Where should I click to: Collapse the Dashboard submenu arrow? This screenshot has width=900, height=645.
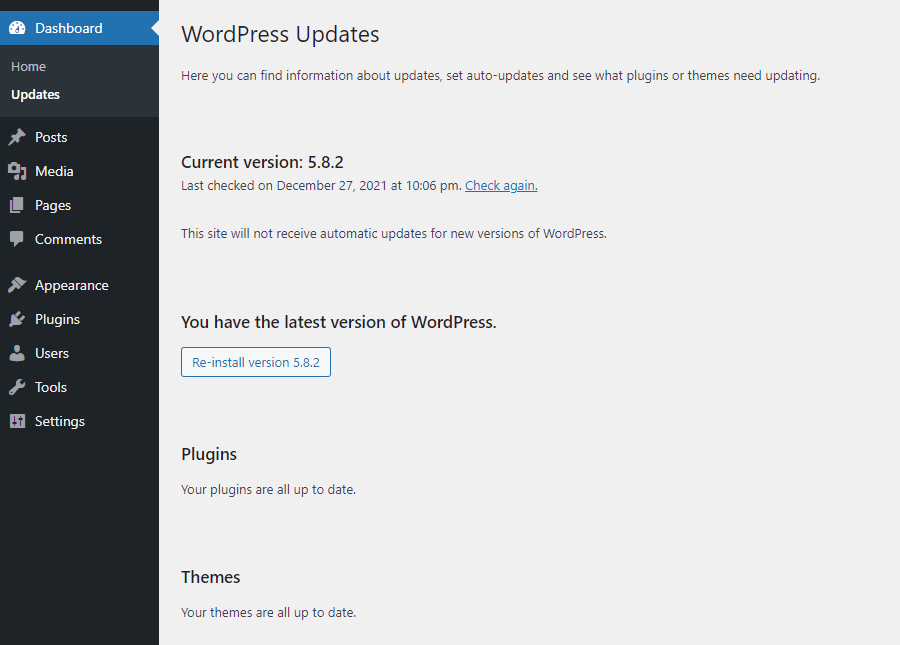[155, 28]
